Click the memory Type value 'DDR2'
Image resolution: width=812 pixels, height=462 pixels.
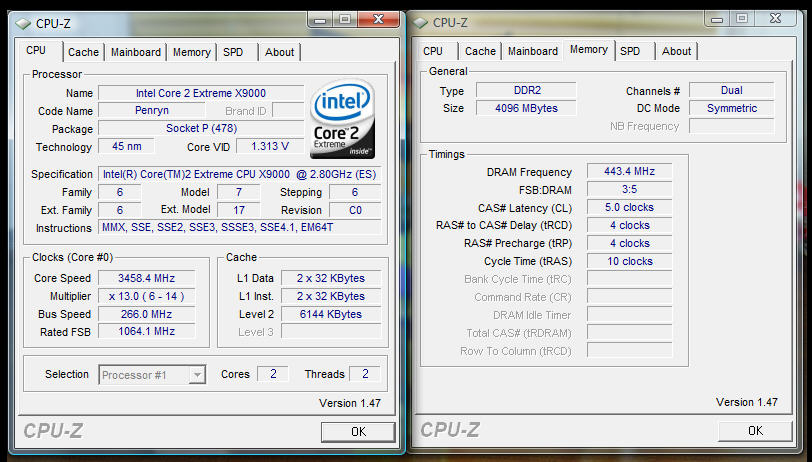pyautogui.click(x=526, y=90)
